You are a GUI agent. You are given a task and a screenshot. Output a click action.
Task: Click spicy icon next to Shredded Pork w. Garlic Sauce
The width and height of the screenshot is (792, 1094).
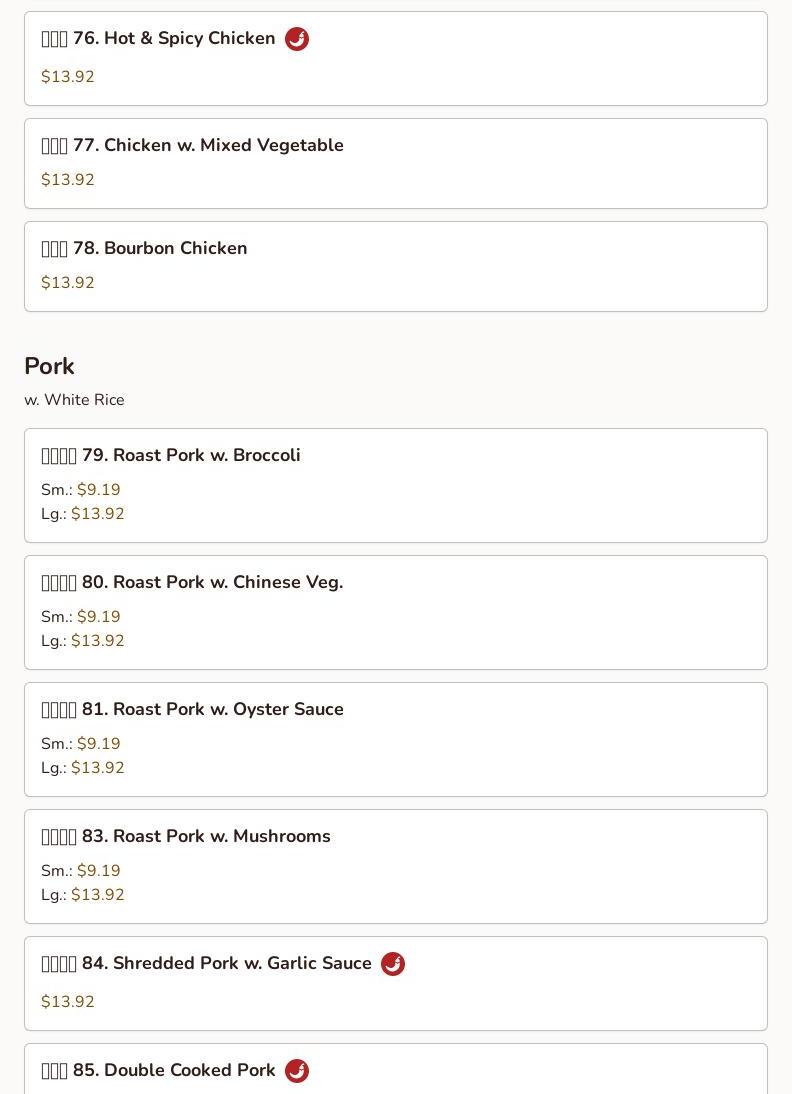pos(393,964)
